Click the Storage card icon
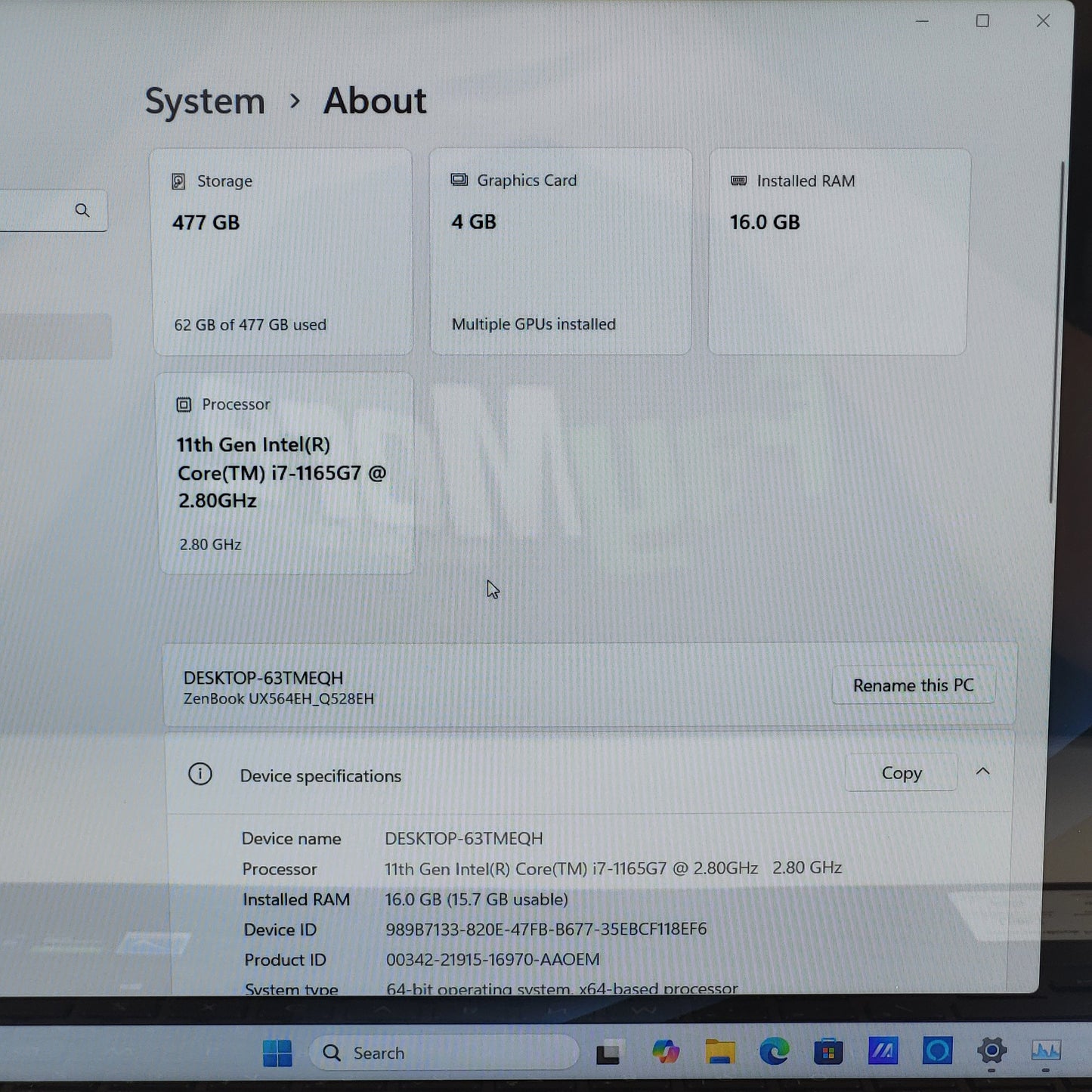The image size is (1092, 1092). tap(179, 181)
